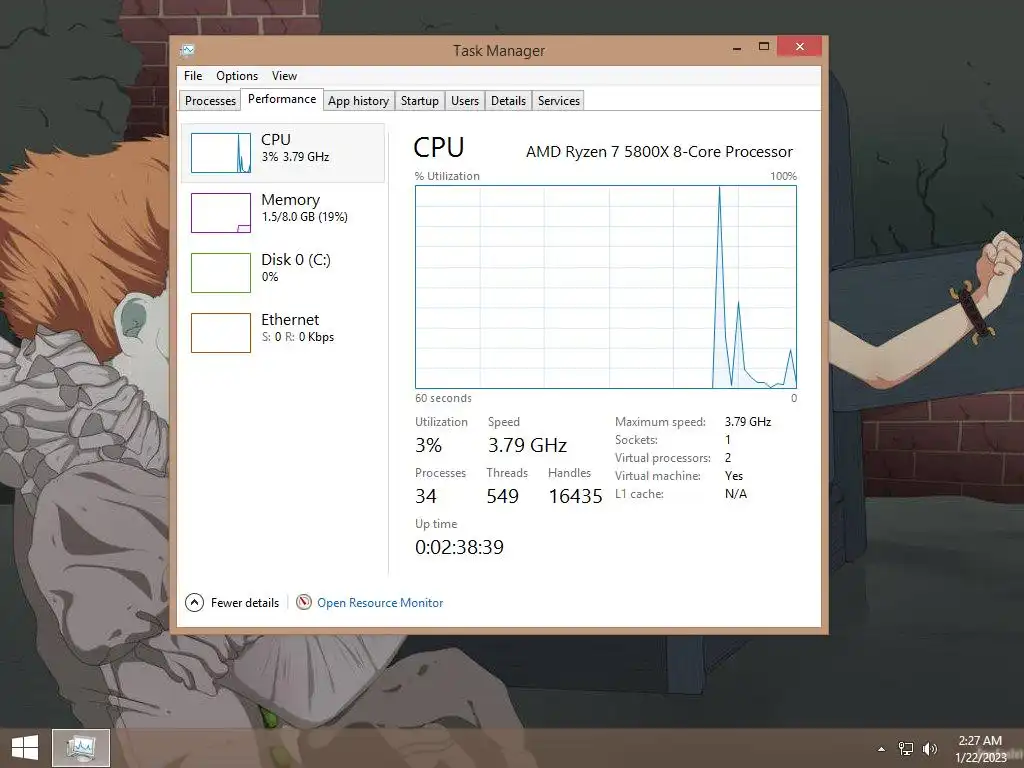Select the Performance tab
This screenshot has height=768, width=1024.
(282, 99)
